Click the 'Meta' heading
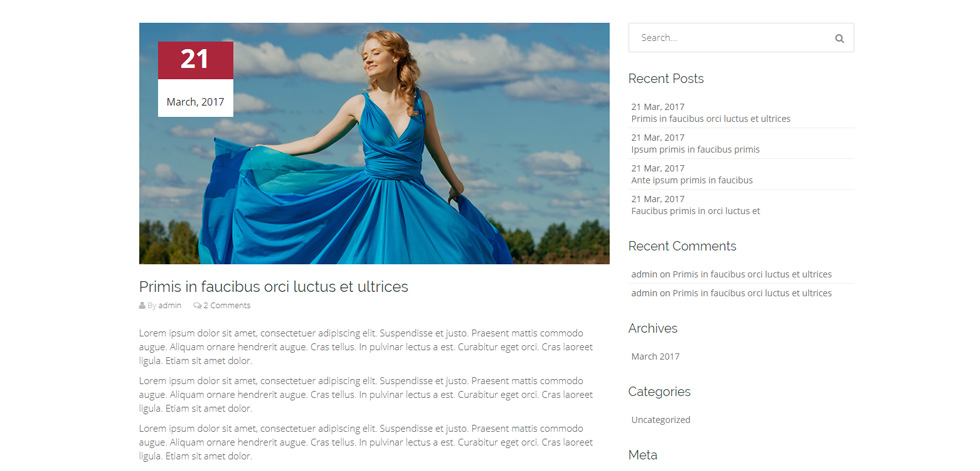Screen dimensions: 980x471 pos(642,455)
